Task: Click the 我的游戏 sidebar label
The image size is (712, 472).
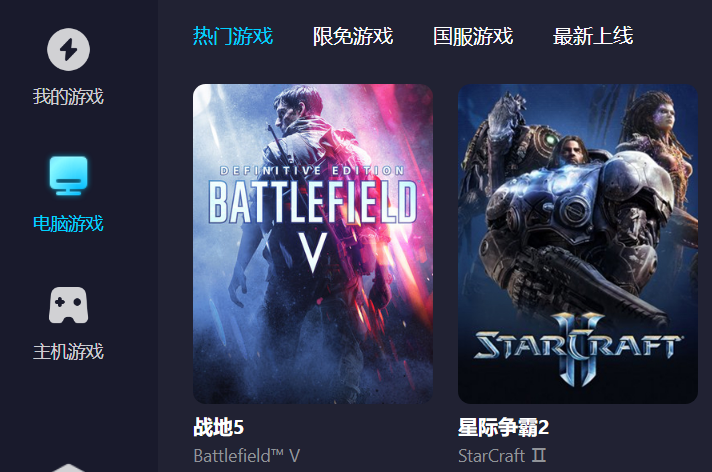Action: click(68, 97)
